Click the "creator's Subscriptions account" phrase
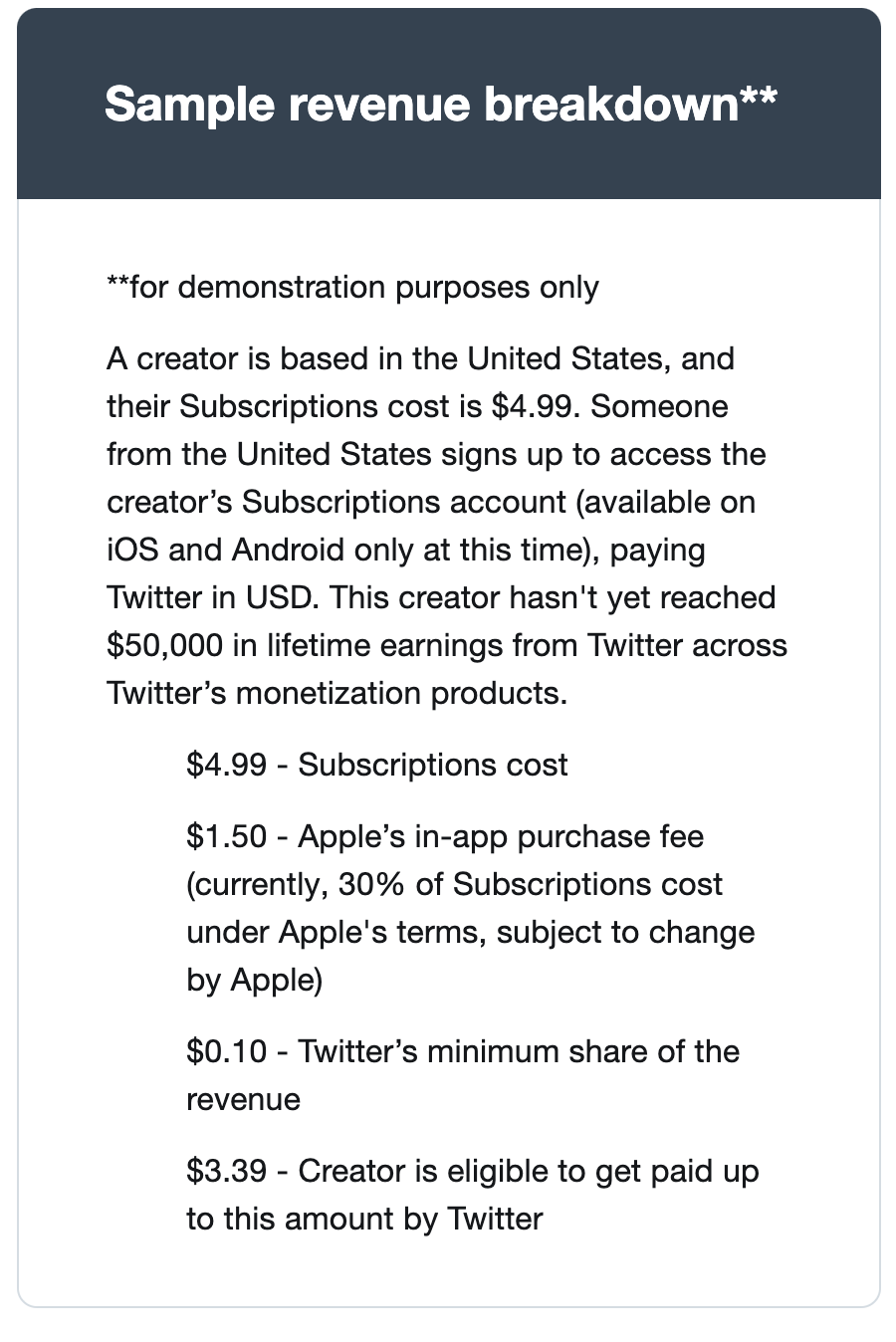The image size is (896, 1342). click(335, 502)
